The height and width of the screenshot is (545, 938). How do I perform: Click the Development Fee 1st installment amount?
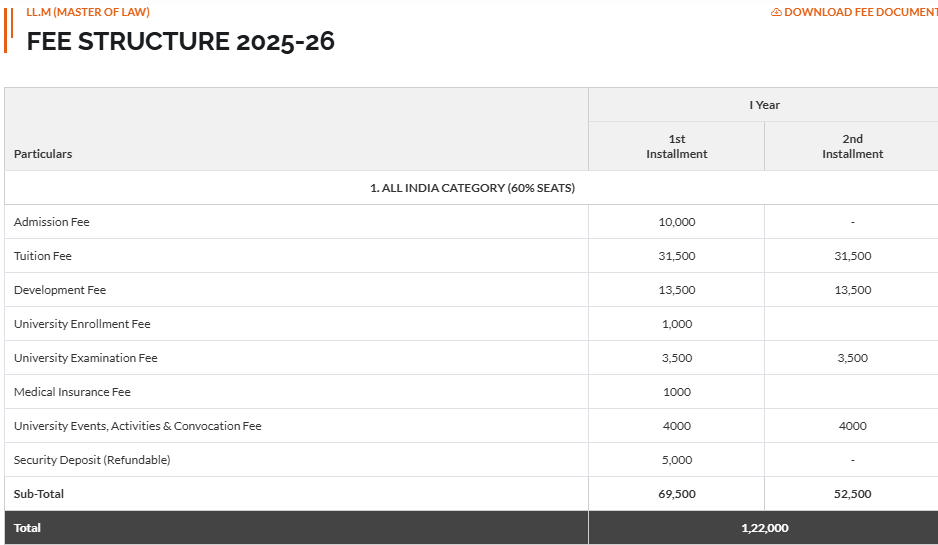pyautogui.click(x=677, y=290)
